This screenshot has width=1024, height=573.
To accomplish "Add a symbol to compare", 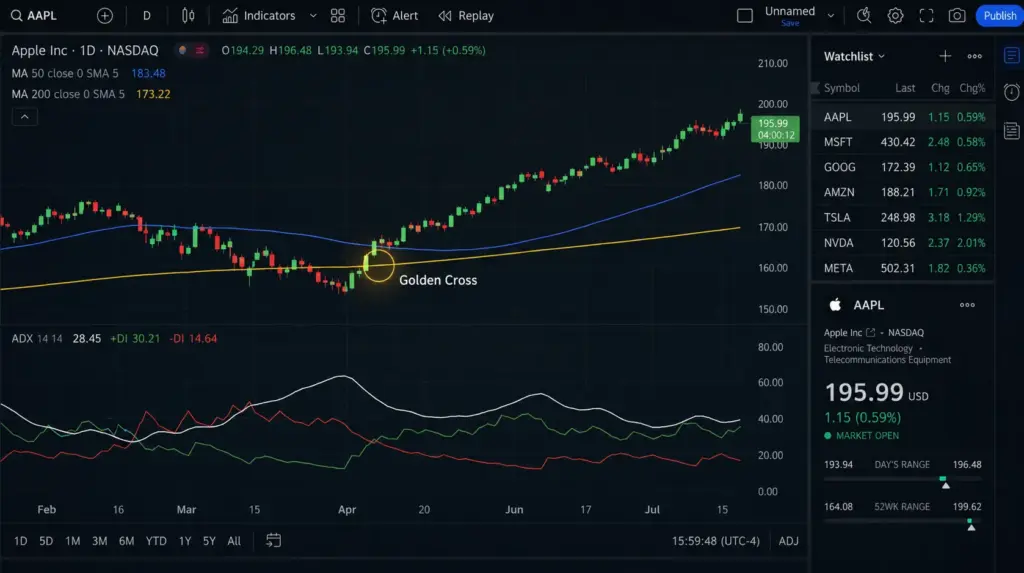I will [x=104, y=16].
